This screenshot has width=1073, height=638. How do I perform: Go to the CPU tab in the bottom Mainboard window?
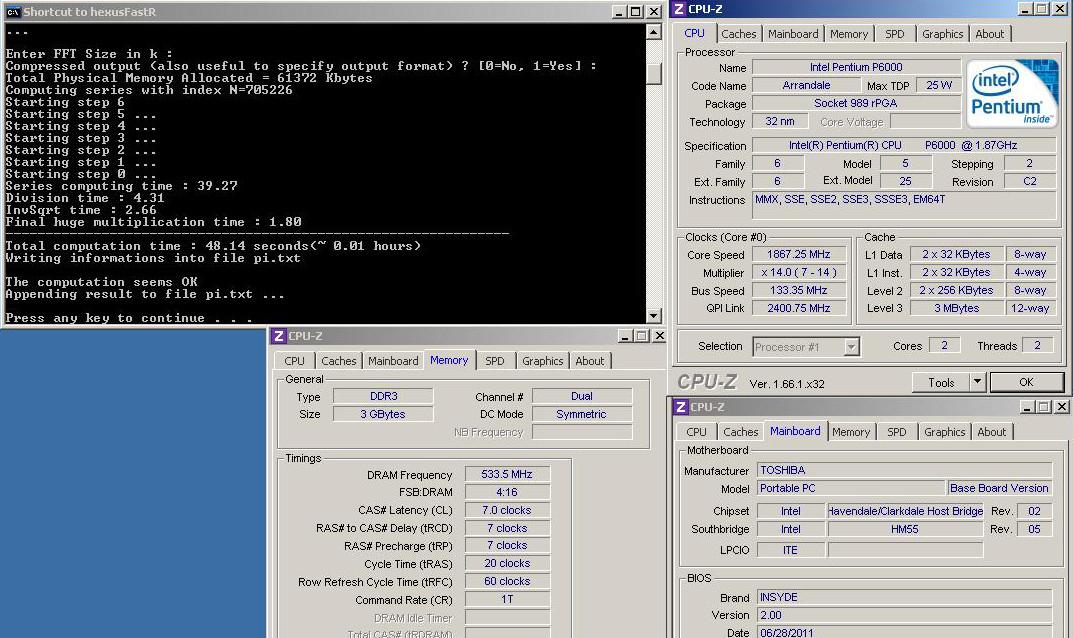tap(696, 432)
